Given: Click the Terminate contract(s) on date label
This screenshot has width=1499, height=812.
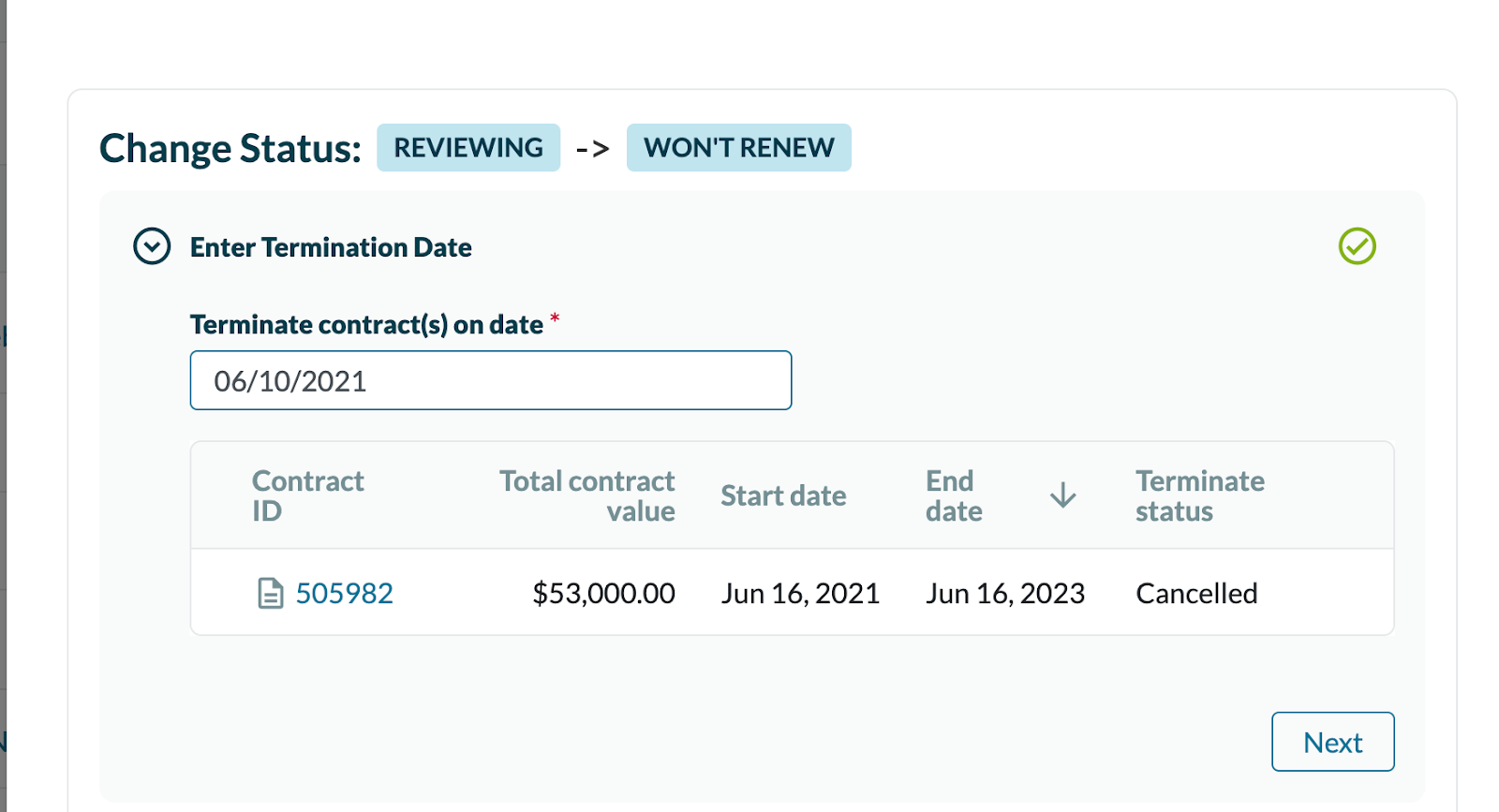Looking at the screenshot, I should pos(366,325).
